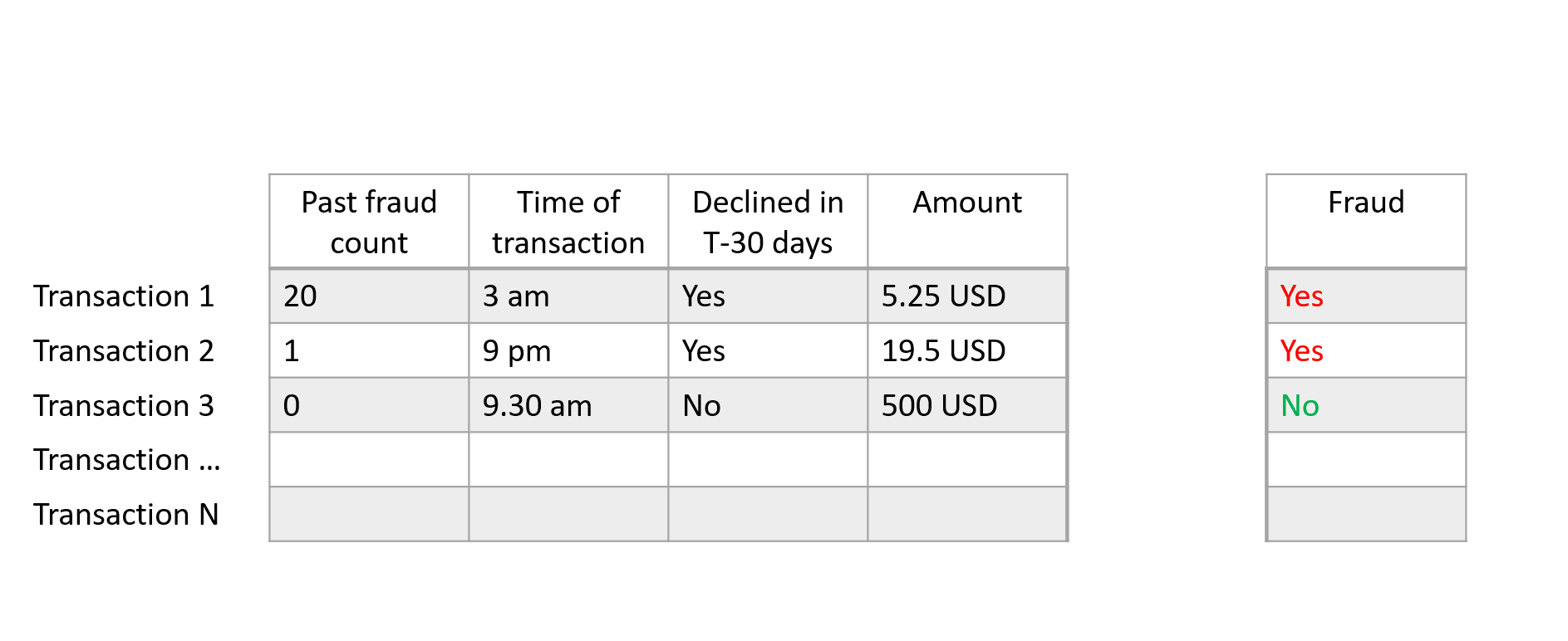
Task: Click the 'Declined in T-30 days' header
Action: (768, 222)
